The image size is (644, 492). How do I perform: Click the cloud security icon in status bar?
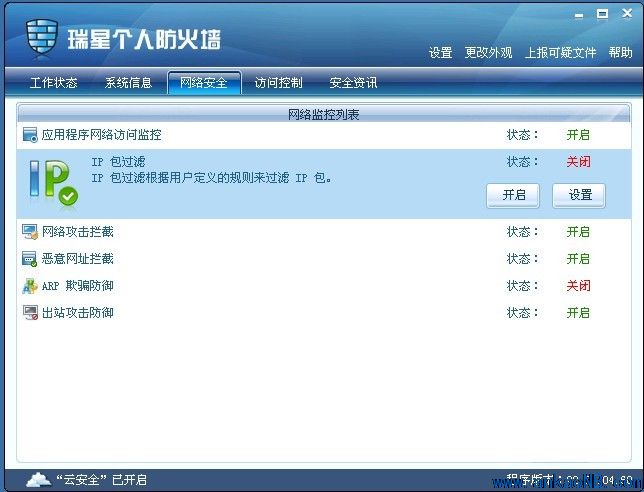click(x=38, y=479)
